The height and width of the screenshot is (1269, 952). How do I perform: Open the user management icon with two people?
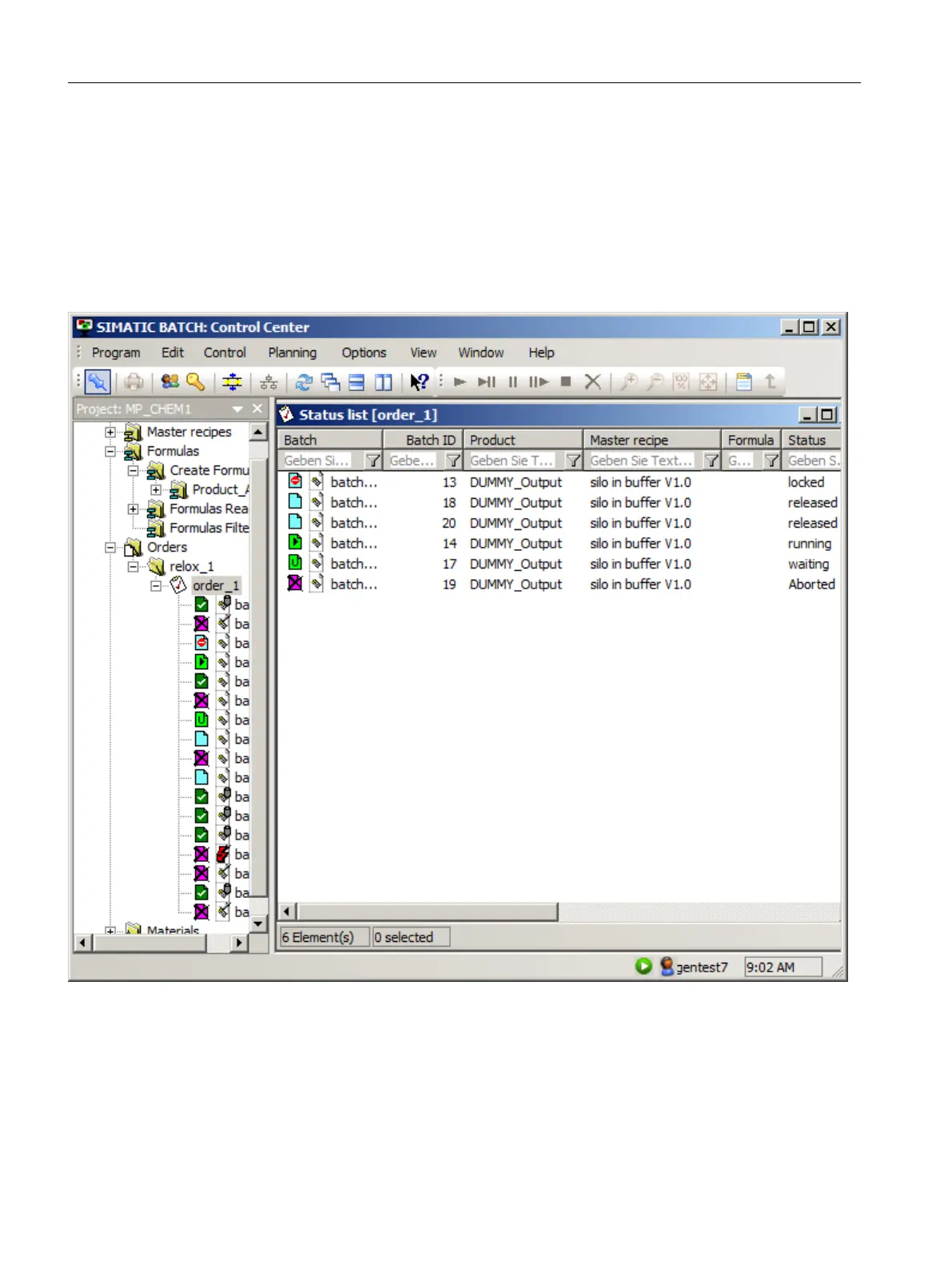point(170,382)
